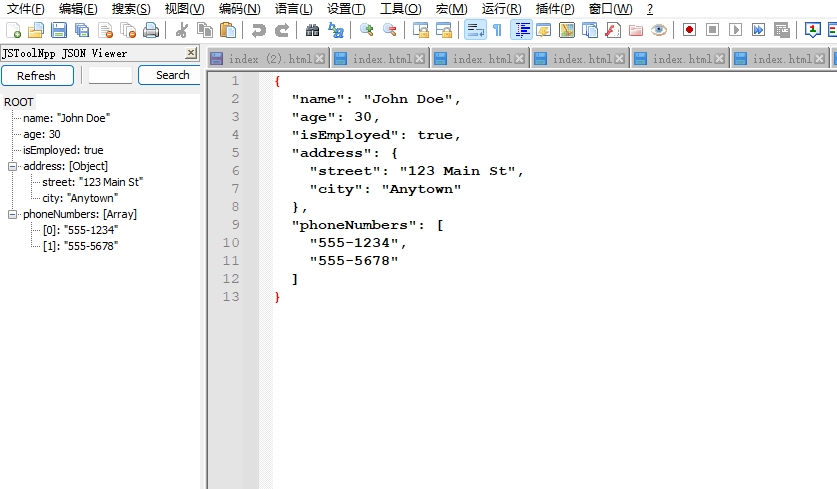Play back the recorded macro icon
837x489 pixels.
[735, 30]
